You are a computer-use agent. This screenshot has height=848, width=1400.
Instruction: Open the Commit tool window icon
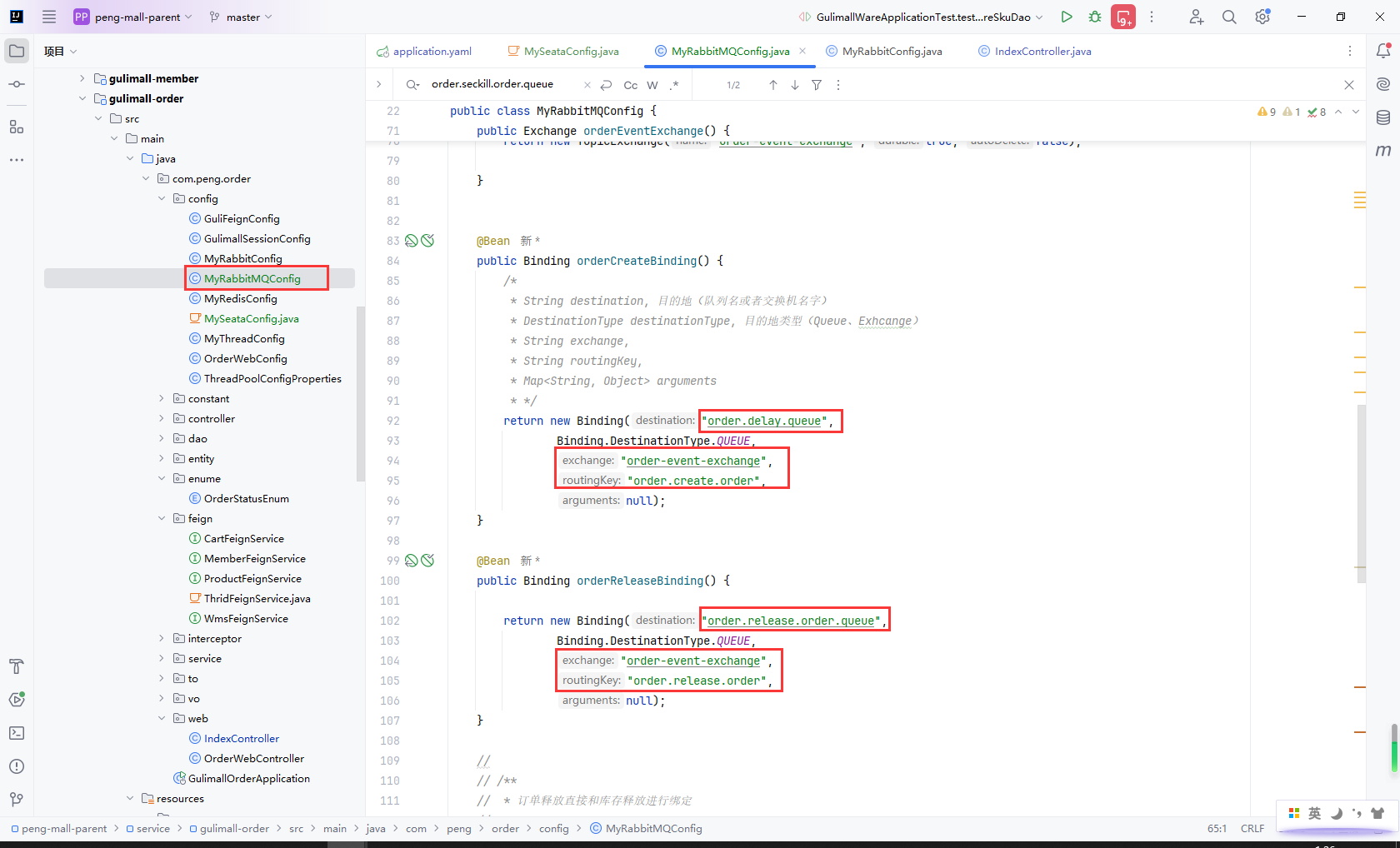pos(17,84)
